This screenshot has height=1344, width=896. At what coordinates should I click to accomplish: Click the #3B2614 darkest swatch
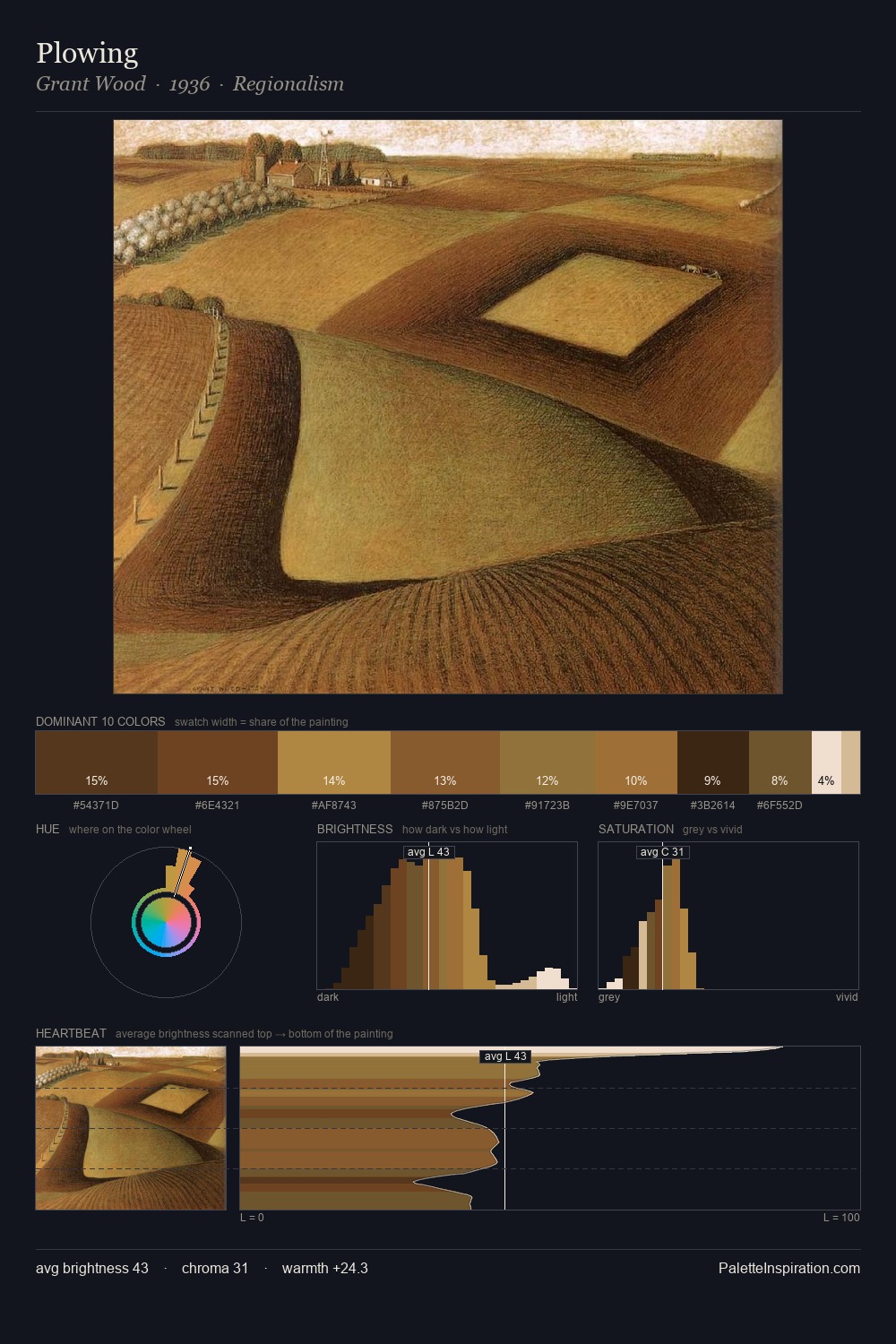pyautogui.click(x=713, y=762)
